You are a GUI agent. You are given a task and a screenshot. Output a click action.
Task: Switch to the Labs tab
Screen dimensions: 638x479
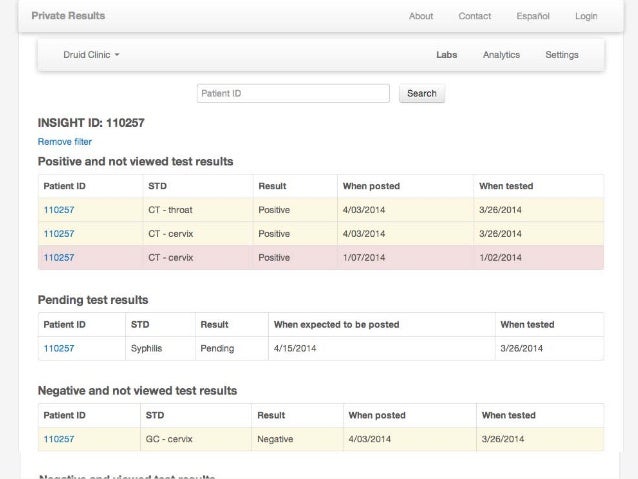pyautogui.click(x=446, y=55)
